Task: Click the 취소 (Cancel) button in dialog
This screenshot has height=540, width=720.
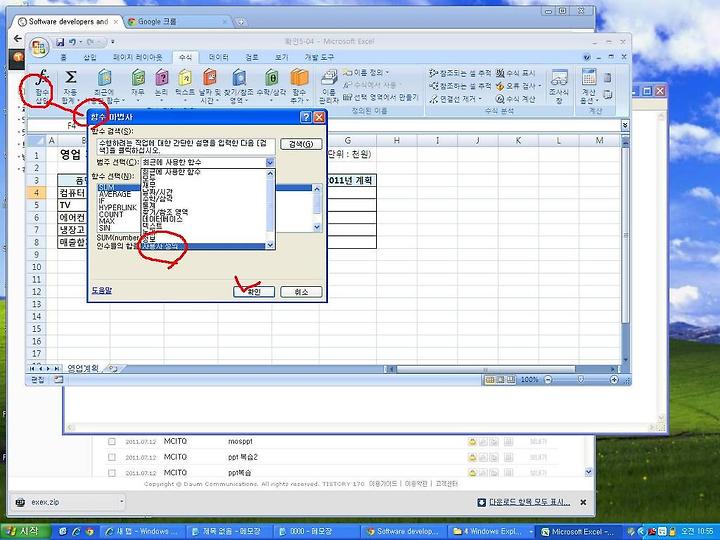Action: 301,292
